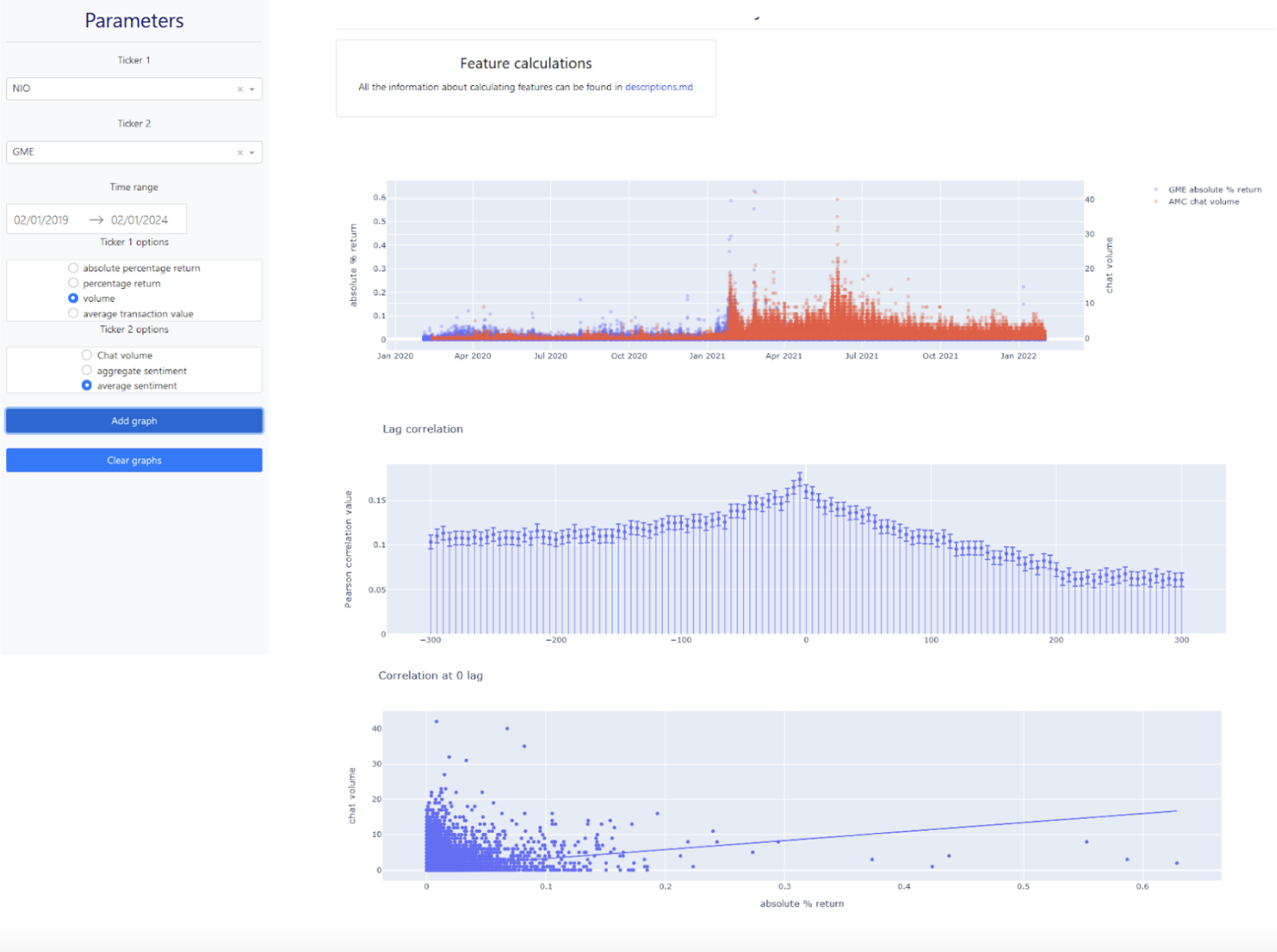This screenshot has width=1277, height=952.
Task: Select absolute percentage return for Ticker 1
Action: (73, 268)
